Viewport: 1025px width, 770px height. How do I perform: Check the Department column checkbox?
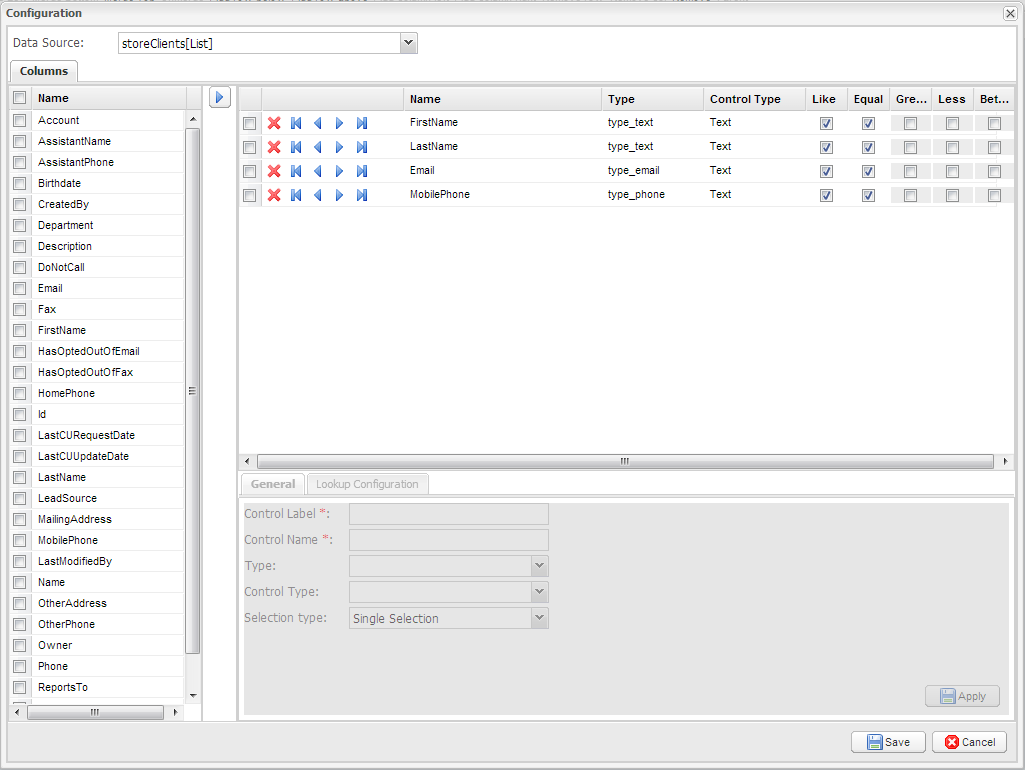(x=20, y=226)
